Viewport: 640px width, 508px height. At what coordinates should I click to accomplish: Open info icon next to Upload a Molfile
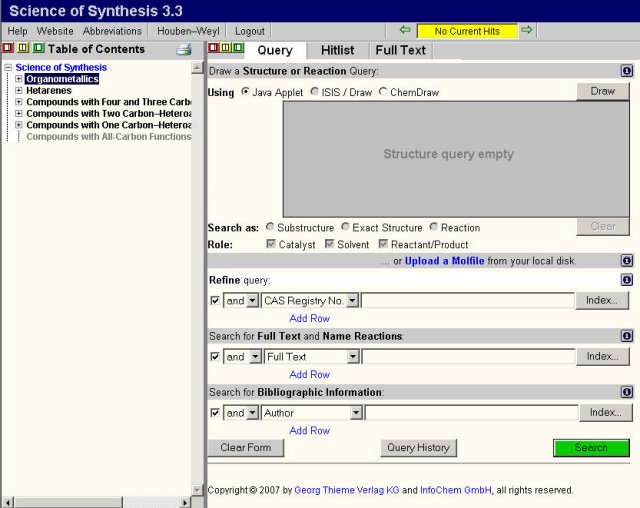[x=627, y=260]
